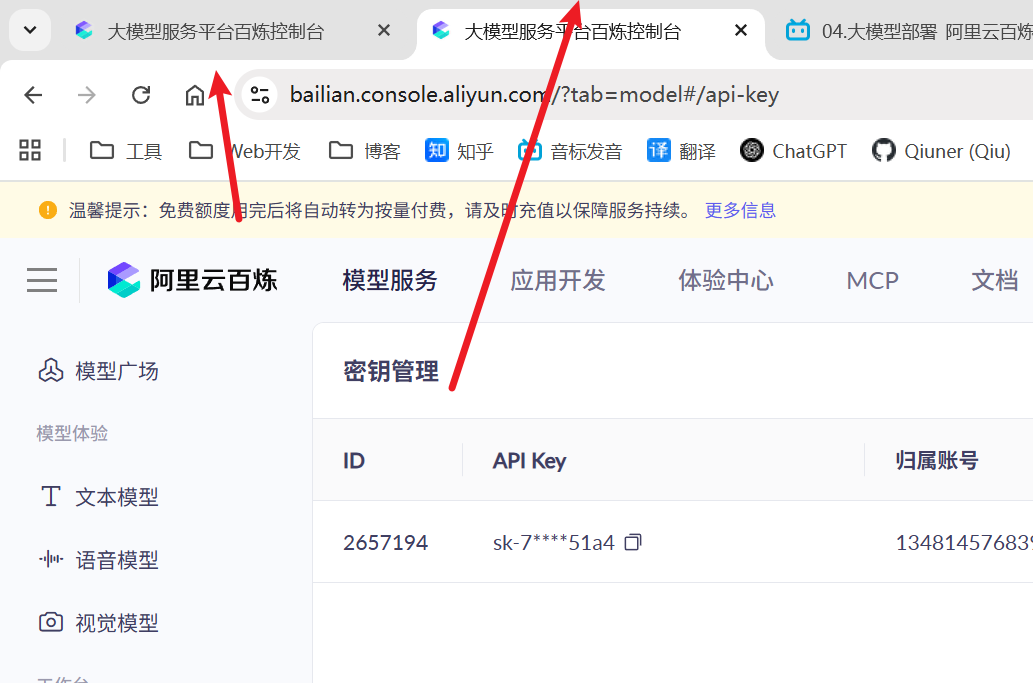Image resolution: width=1033 pixels, height=683 pixels.
Task: Open the apps grid icon in bookmarks bar
Action: click(x=30, y=150)
